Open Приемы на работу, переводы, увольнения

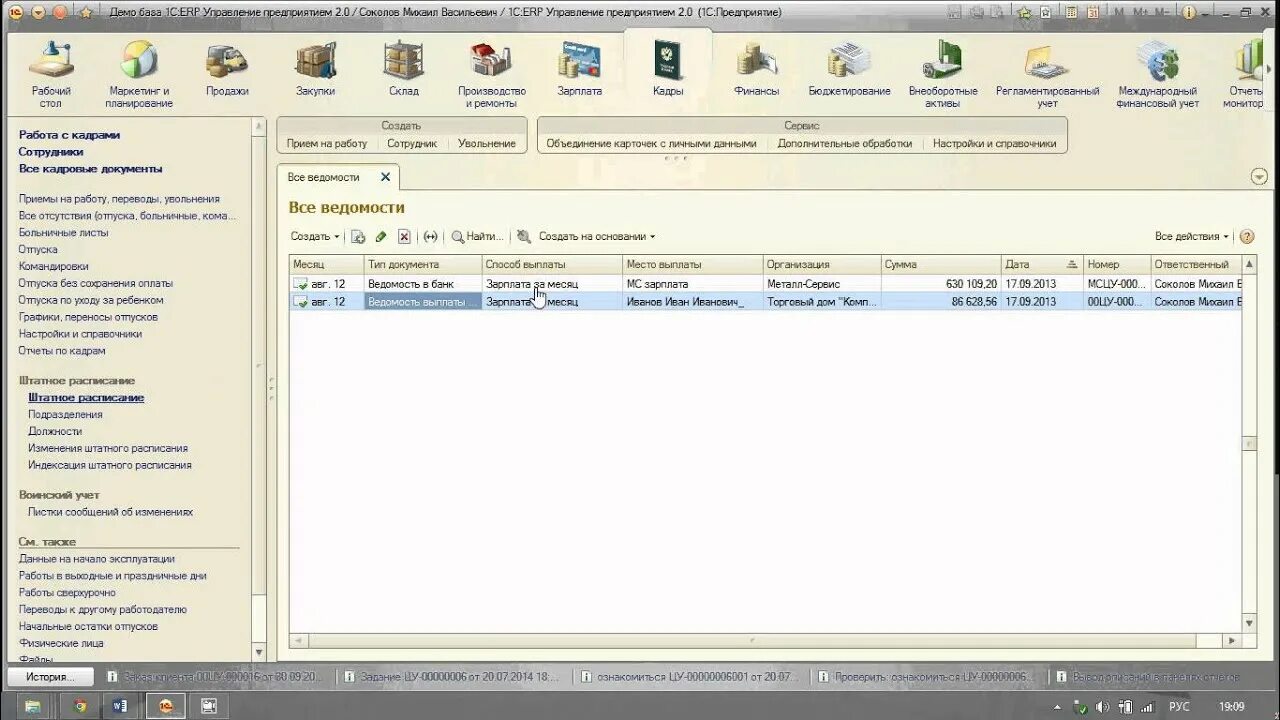[x=119, y=199]
